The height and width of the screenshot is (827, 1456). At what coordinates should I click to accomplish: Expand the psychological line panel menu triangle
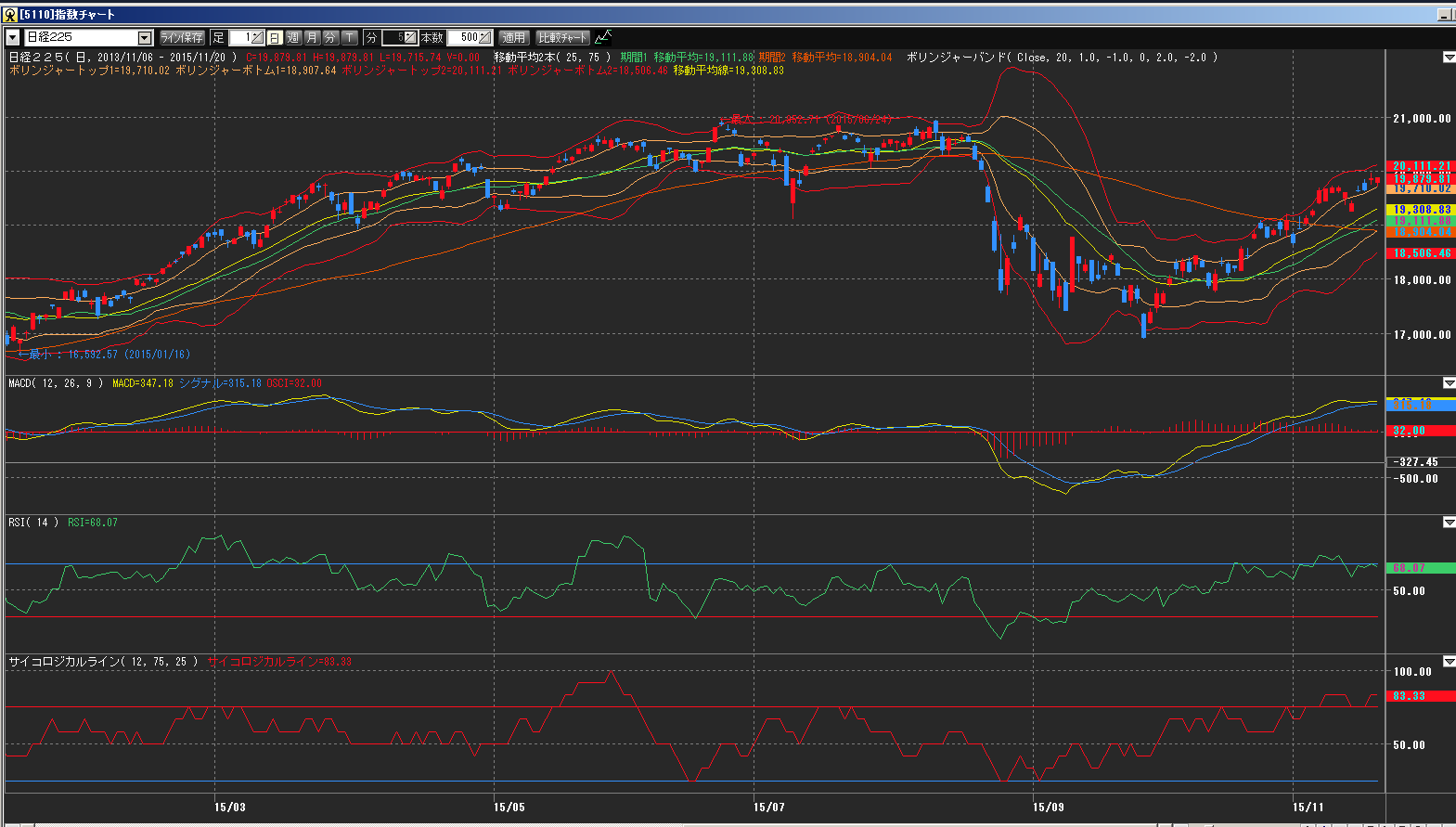[1449, 662]
